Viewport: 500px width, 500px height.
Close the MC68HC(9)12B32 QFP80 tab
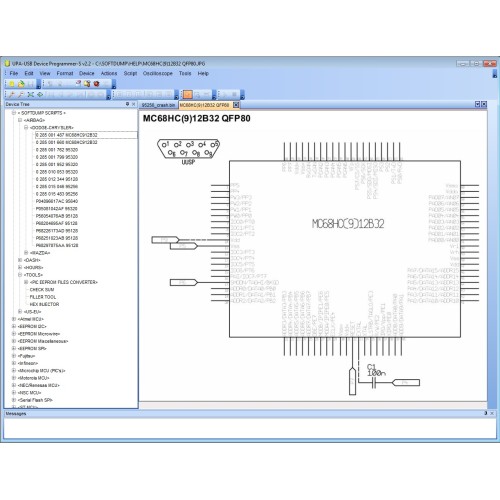click(x=236, y=105)
